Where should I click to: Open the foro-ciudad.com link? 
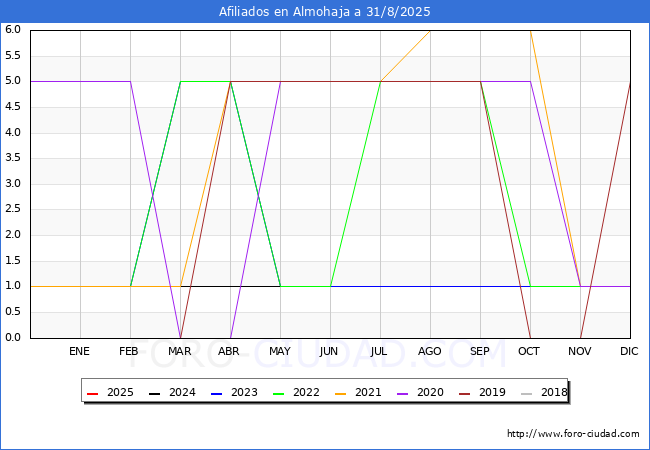[x=573, y=434]
